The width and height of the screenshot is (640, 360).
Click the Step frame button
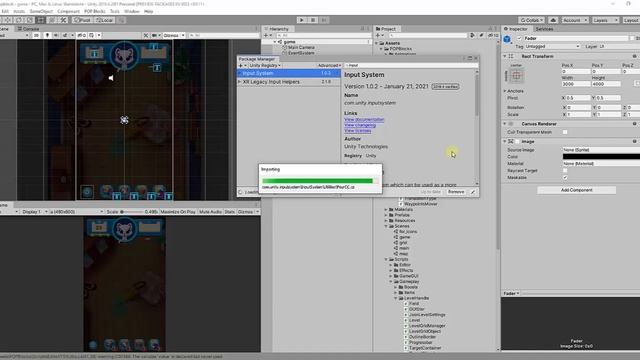pos(324,20)
